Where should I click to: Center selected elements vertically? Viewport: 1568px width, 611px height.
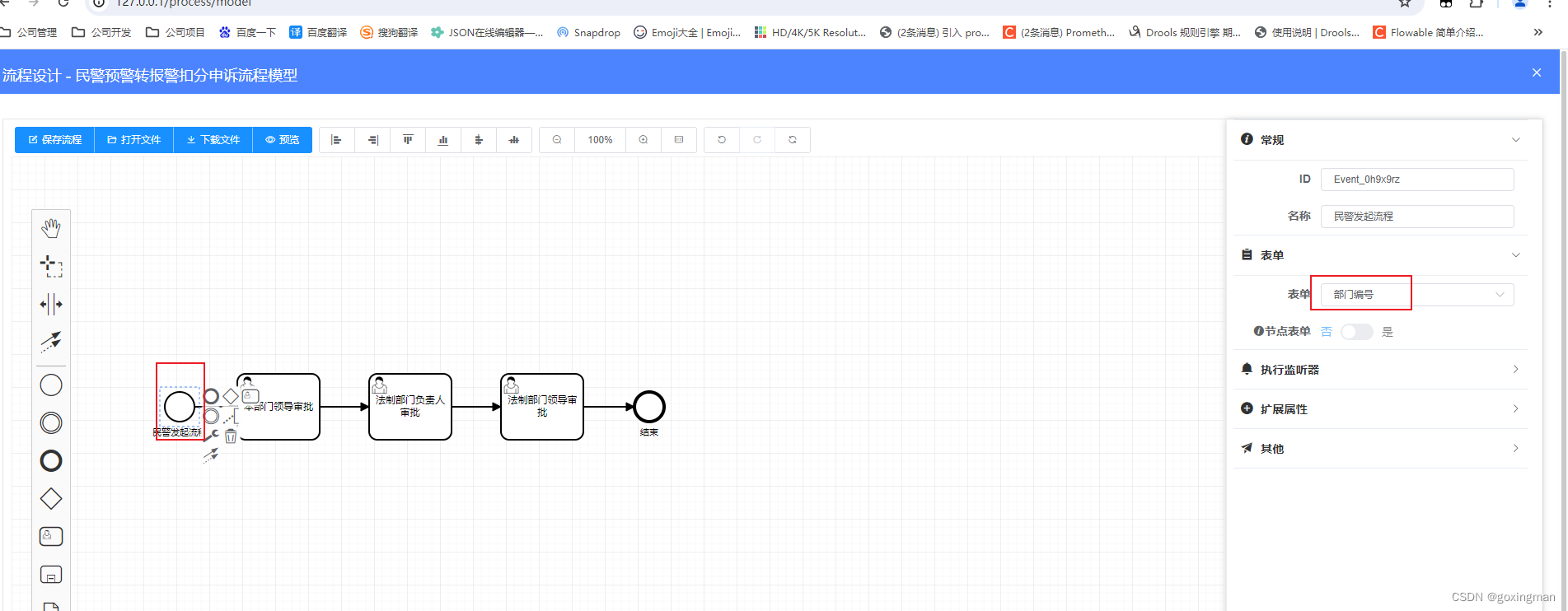pyautogui.click(x=514, y=140)
